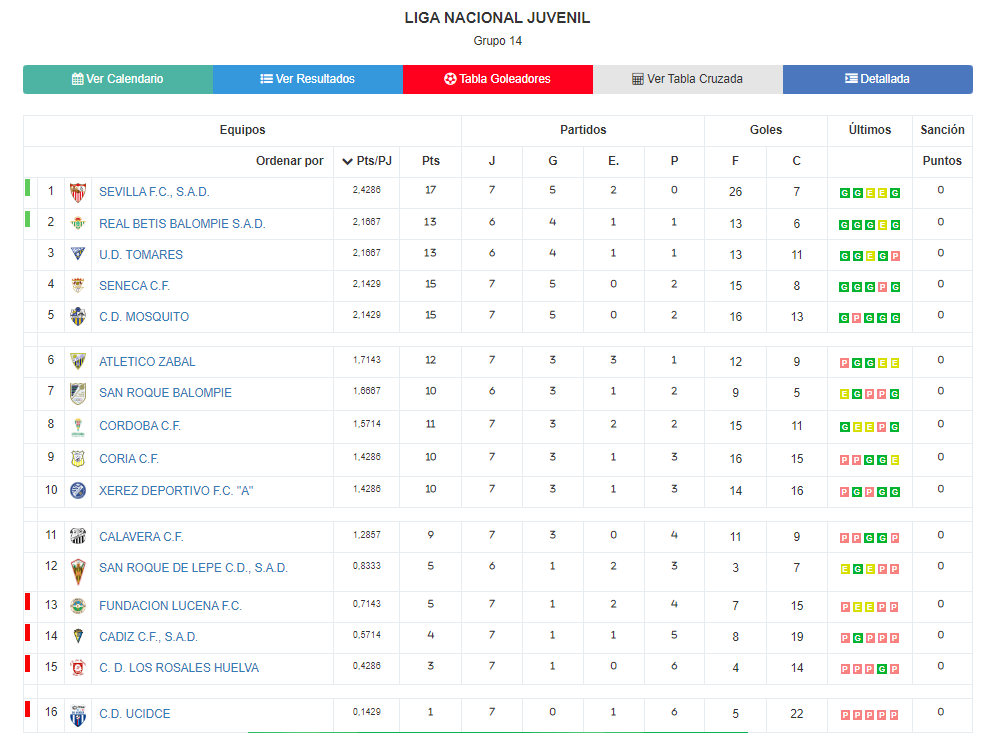Click the U.D. Tomares crest icon
The image size is (997, 733).
(78, 254)
